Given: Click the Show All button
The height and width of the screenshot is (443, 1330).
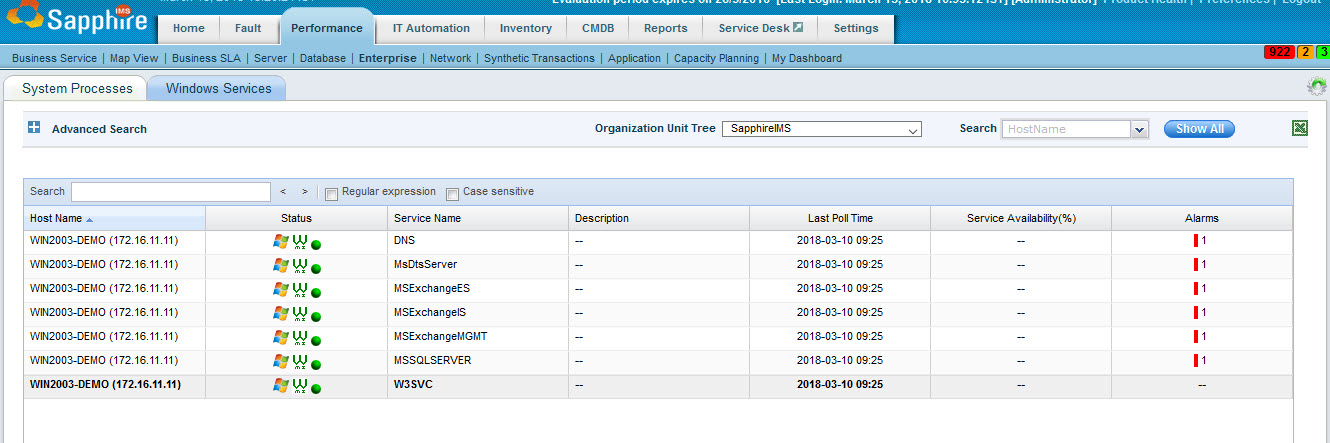Looking at the screenshot, I should click(1199, 129).
